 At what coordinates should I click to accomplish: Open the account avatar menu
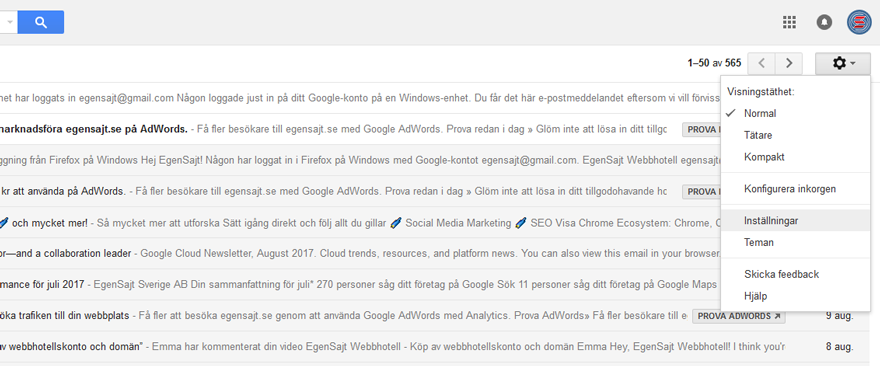pyautogui.click(x=859, y=22)
